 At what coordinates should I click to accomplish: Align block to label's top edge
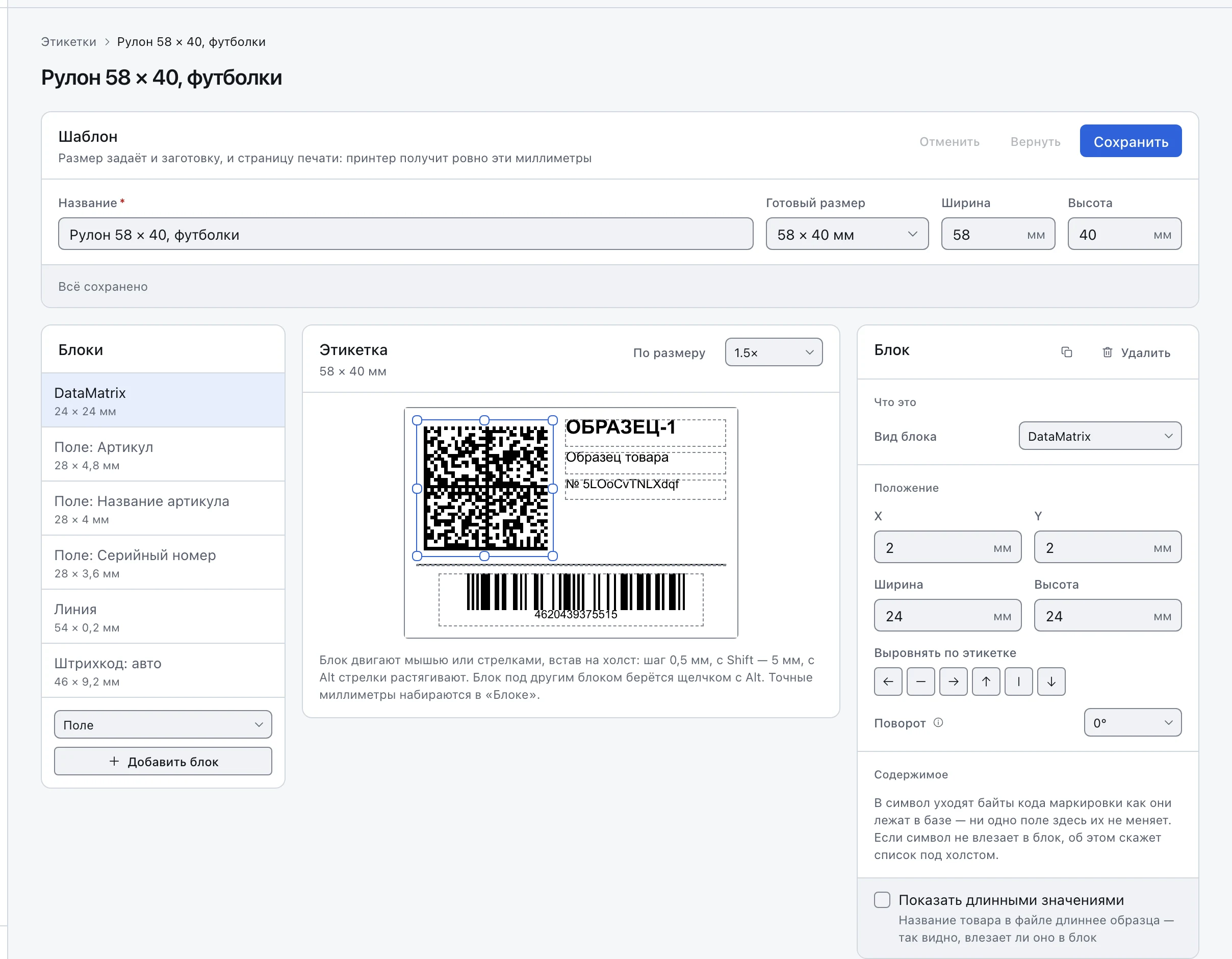tap(986, 682)
